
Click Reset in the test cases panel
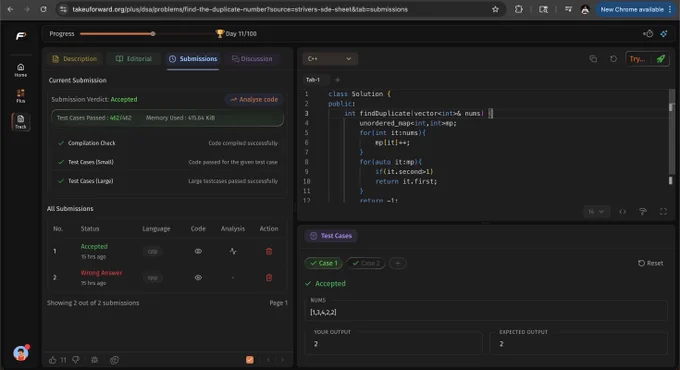pos(651,263)
